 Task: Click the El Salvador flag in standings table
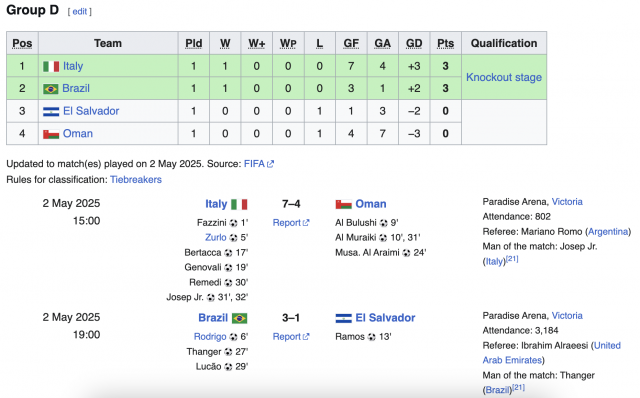pyautogui.click(x=51, y=111)
